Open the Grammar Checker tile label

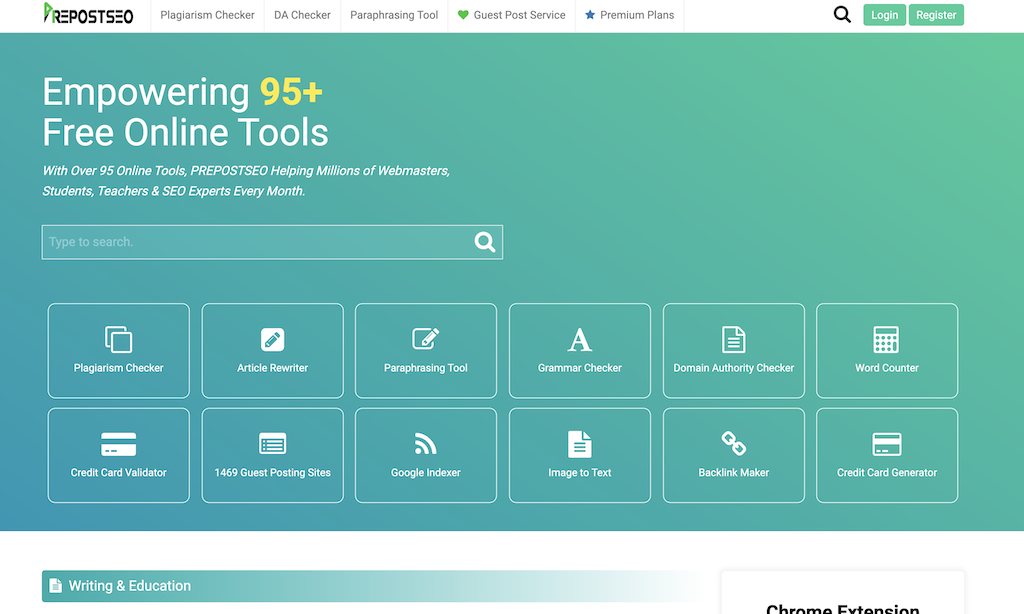[x=579, y=368]
